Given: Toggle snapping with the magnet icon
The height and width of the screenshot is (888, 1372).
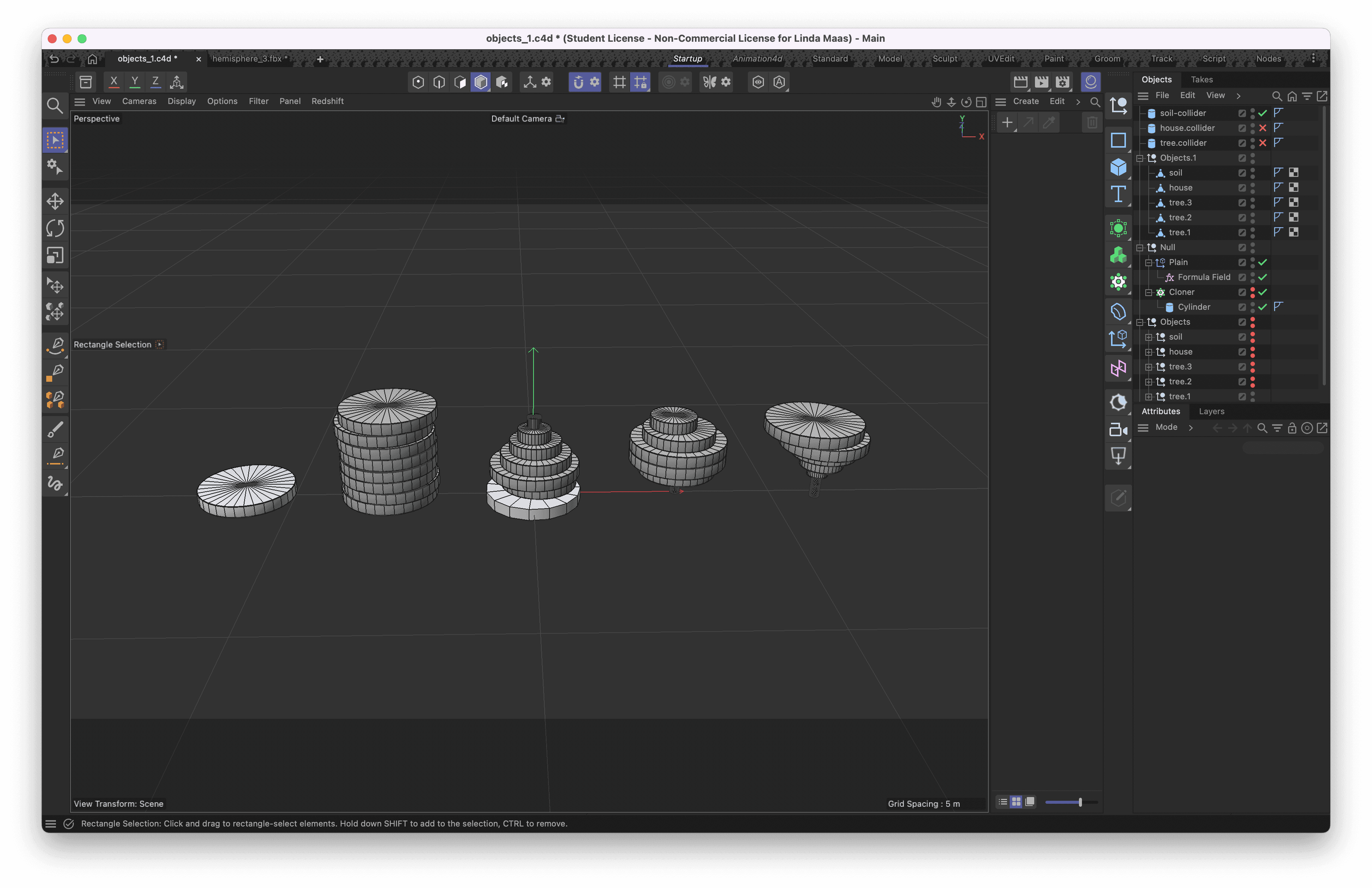Looking at the screenshot, I should [578, 82].
